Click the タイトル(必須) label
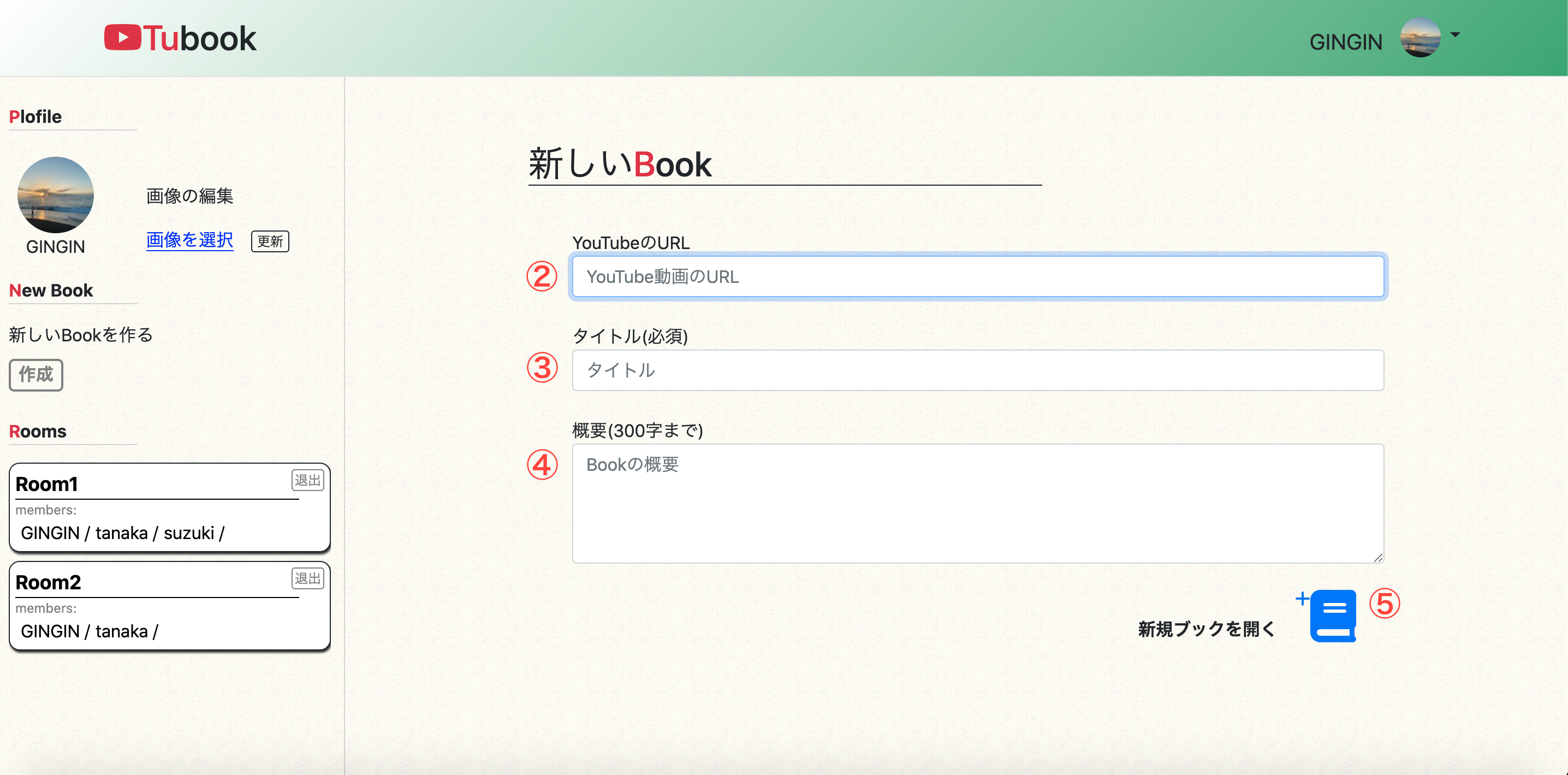This screenshot has width=1568, height=775. 630,335
